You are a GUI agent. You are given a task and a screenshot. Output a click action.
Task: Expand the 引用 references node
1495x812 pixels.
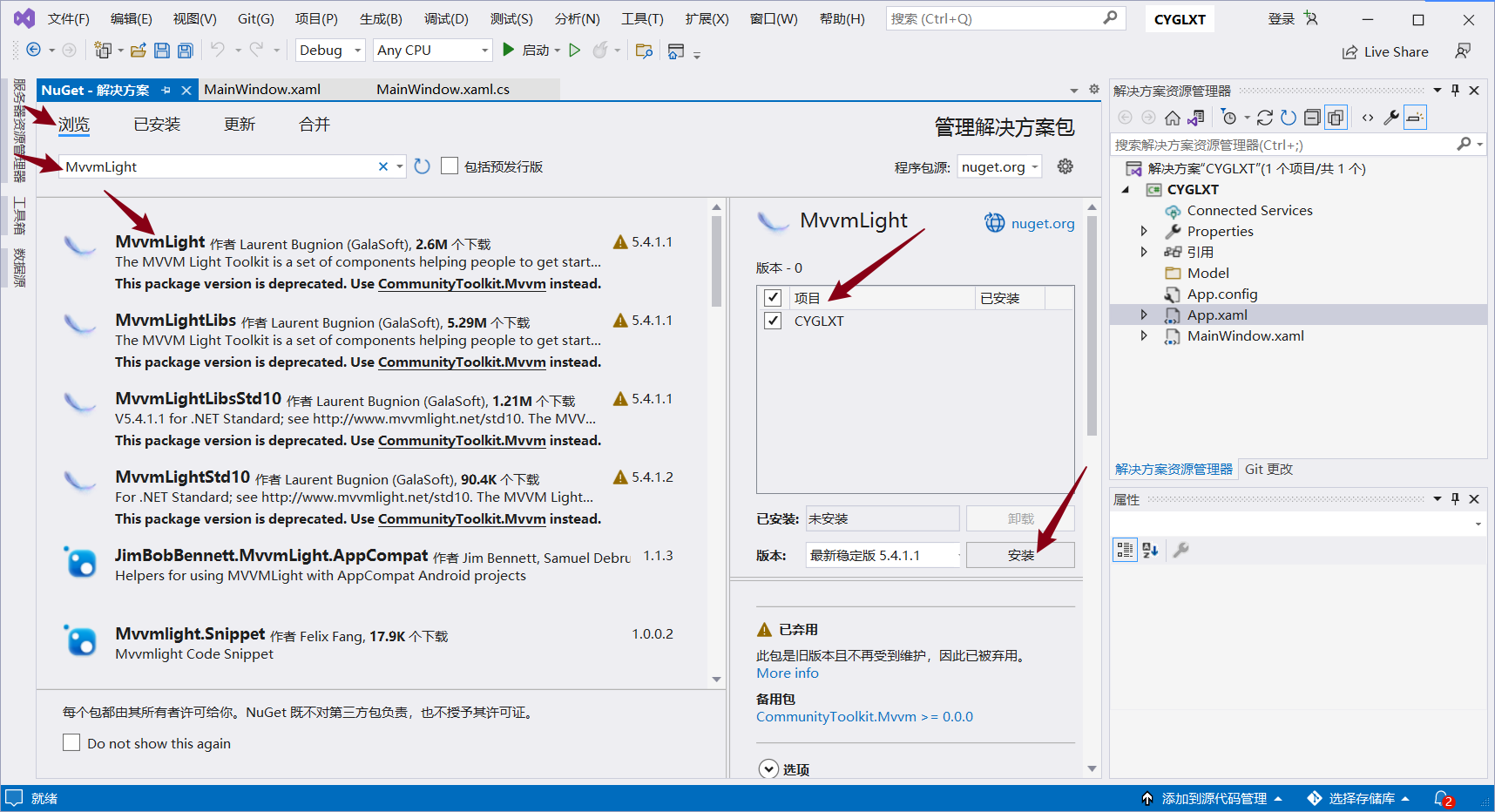click(1144, 252)
